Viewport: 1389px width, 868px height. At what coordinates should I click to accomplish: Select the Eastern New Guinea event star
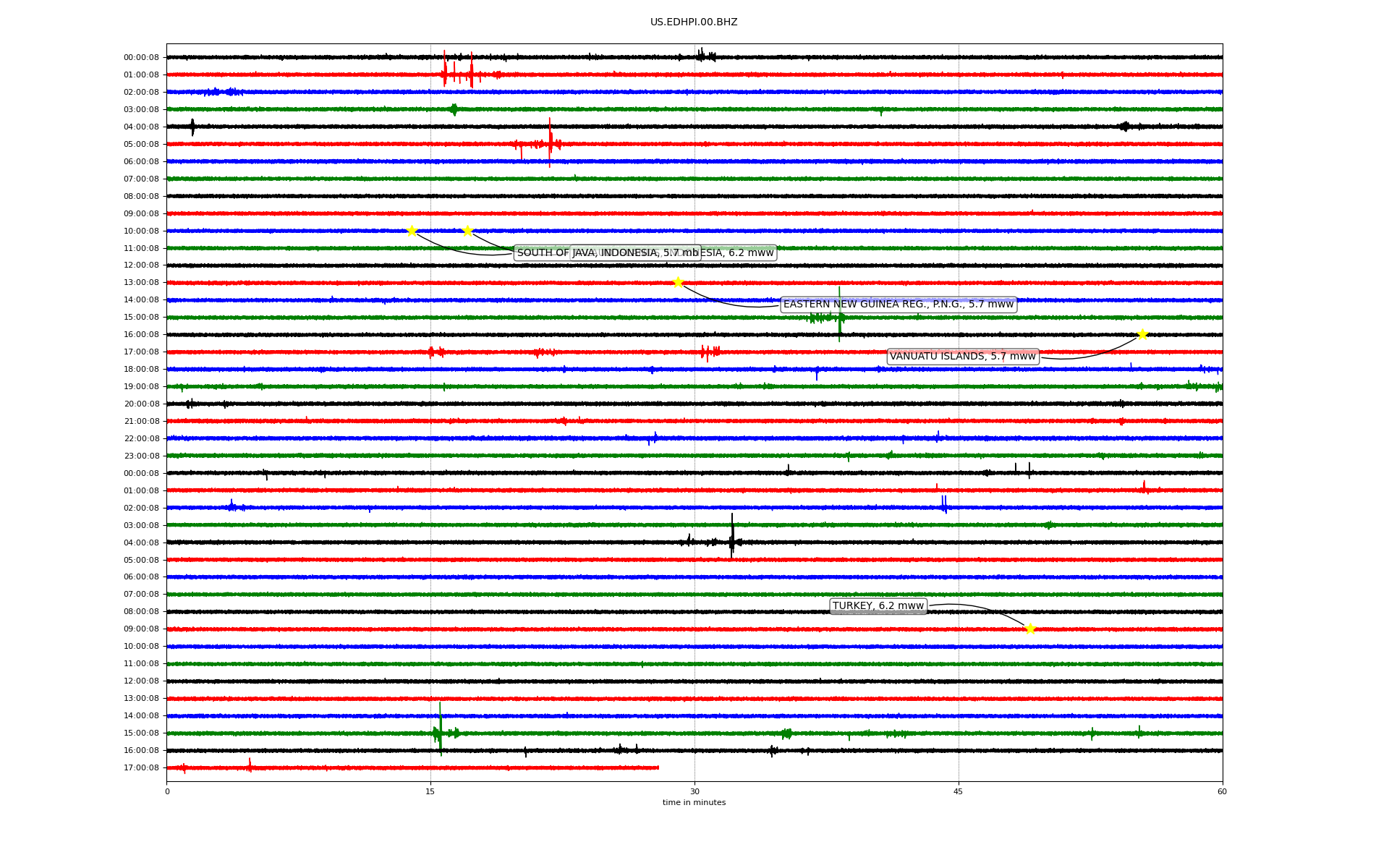point(678,282)
